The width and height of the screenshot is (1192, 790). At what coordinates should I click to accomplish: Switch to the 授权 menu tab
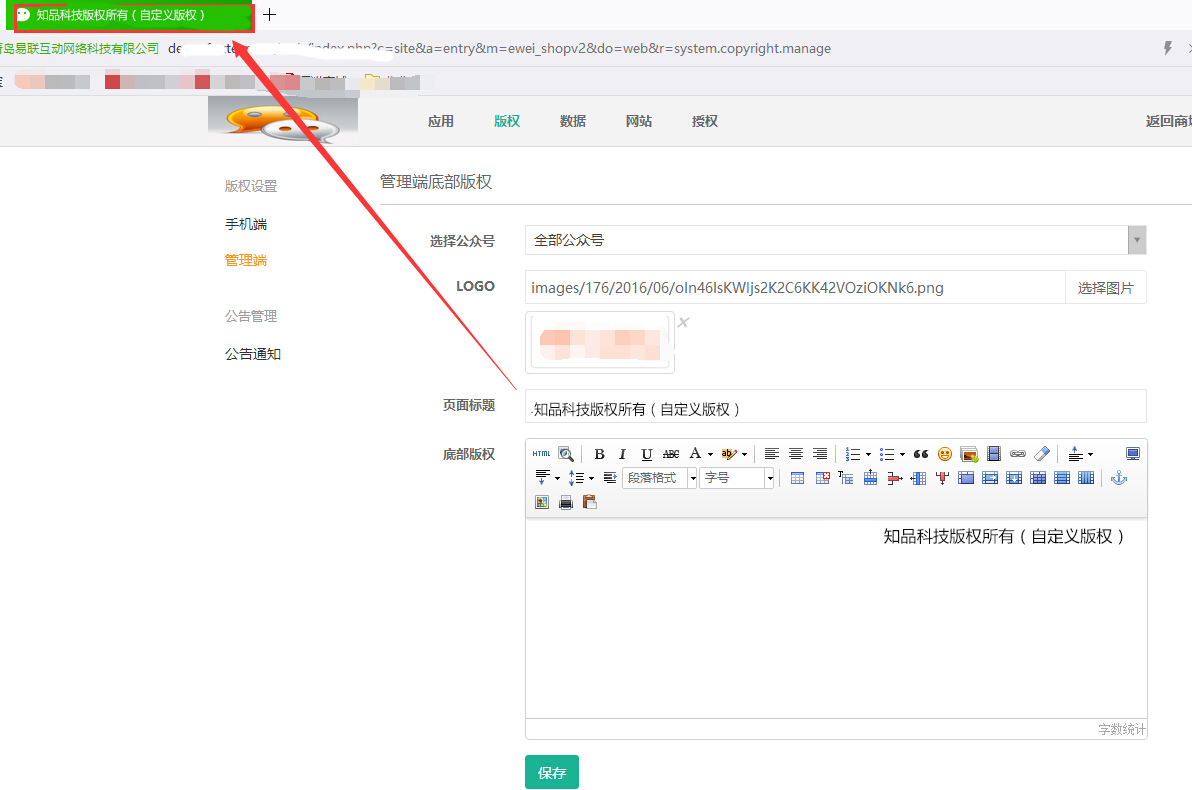[x=705, y=121]
